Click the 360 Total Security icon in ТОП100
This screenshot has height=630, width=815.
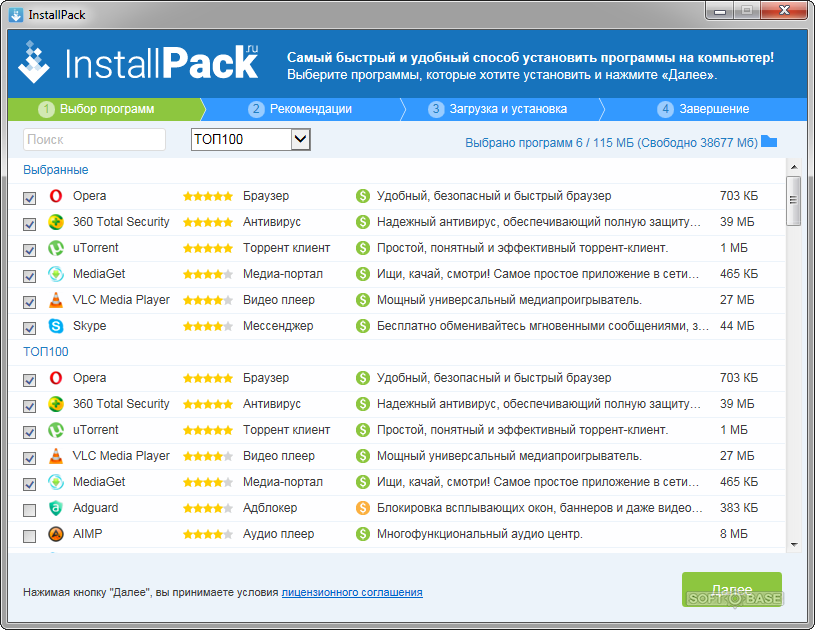pyautogui.click(x=56, y=404)
